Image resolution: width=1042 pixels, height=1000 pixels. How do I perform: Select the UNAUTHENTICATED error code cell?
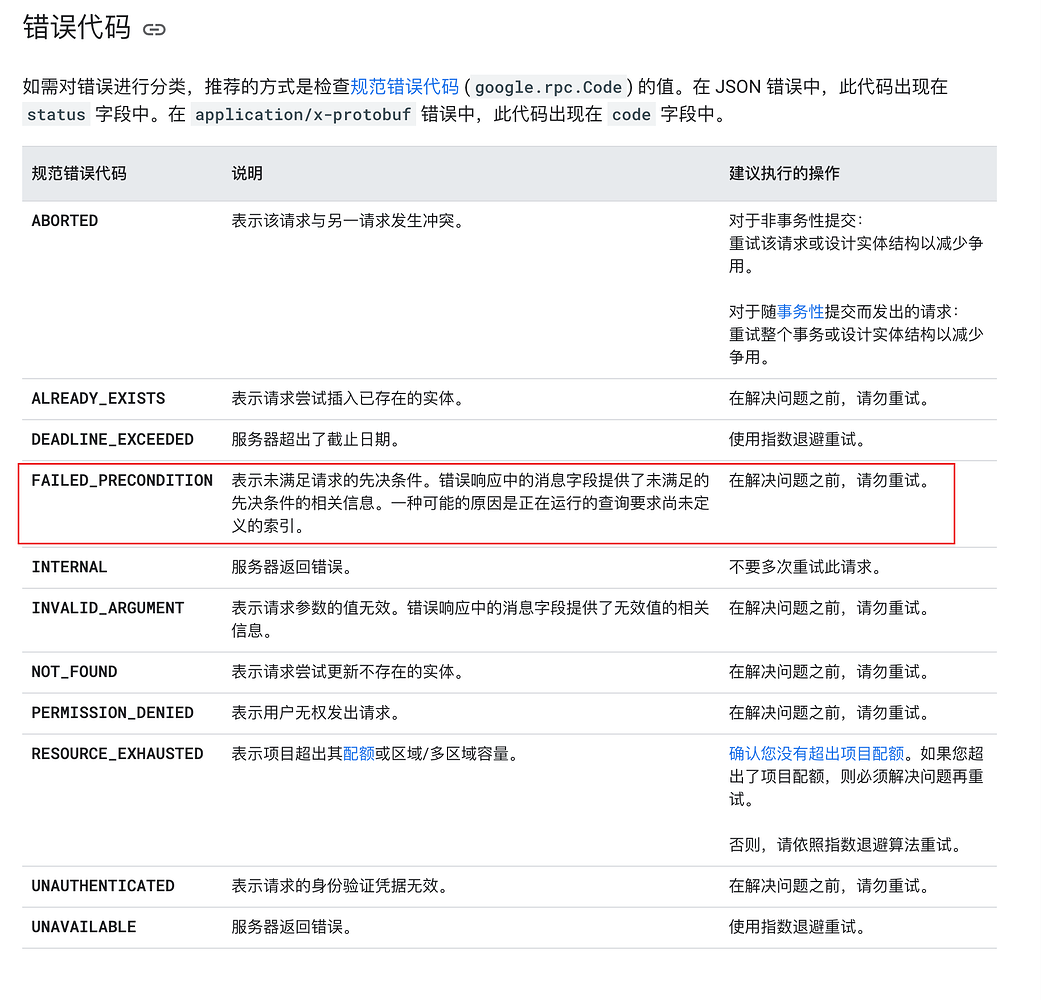[103, 886]
